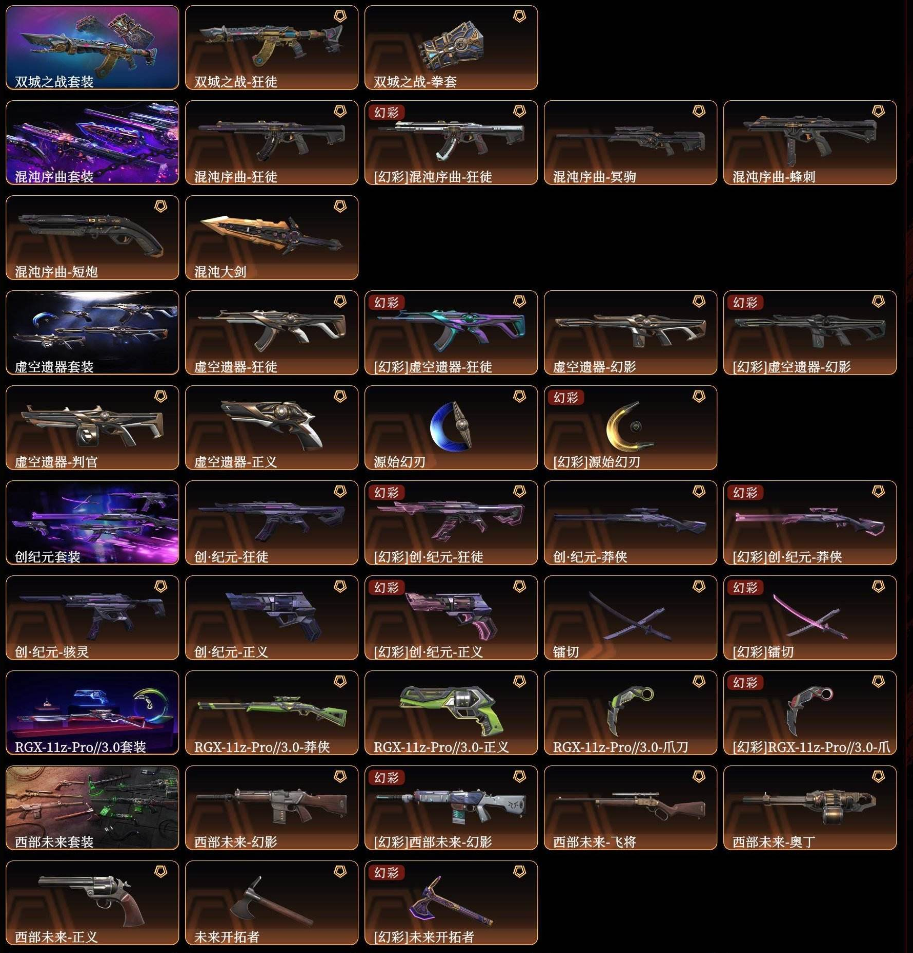
Task: Open the 虚空遗器套装 bundle thumbnail
Action: coord(92,332)
